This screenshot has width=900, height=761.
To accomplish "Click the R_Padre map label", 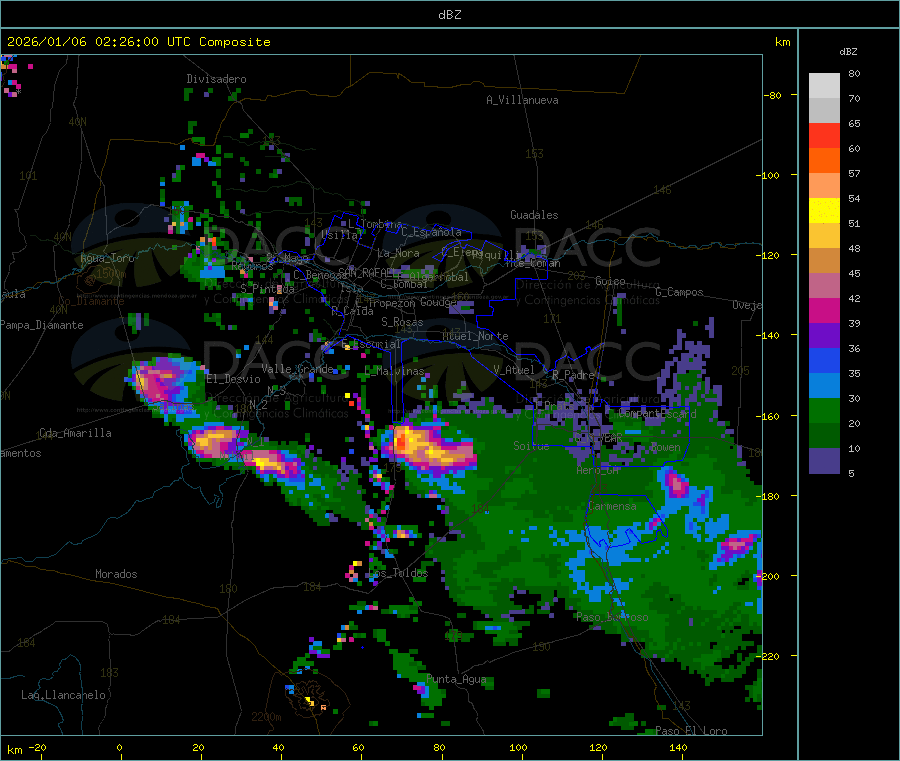I will click(573, 375).
